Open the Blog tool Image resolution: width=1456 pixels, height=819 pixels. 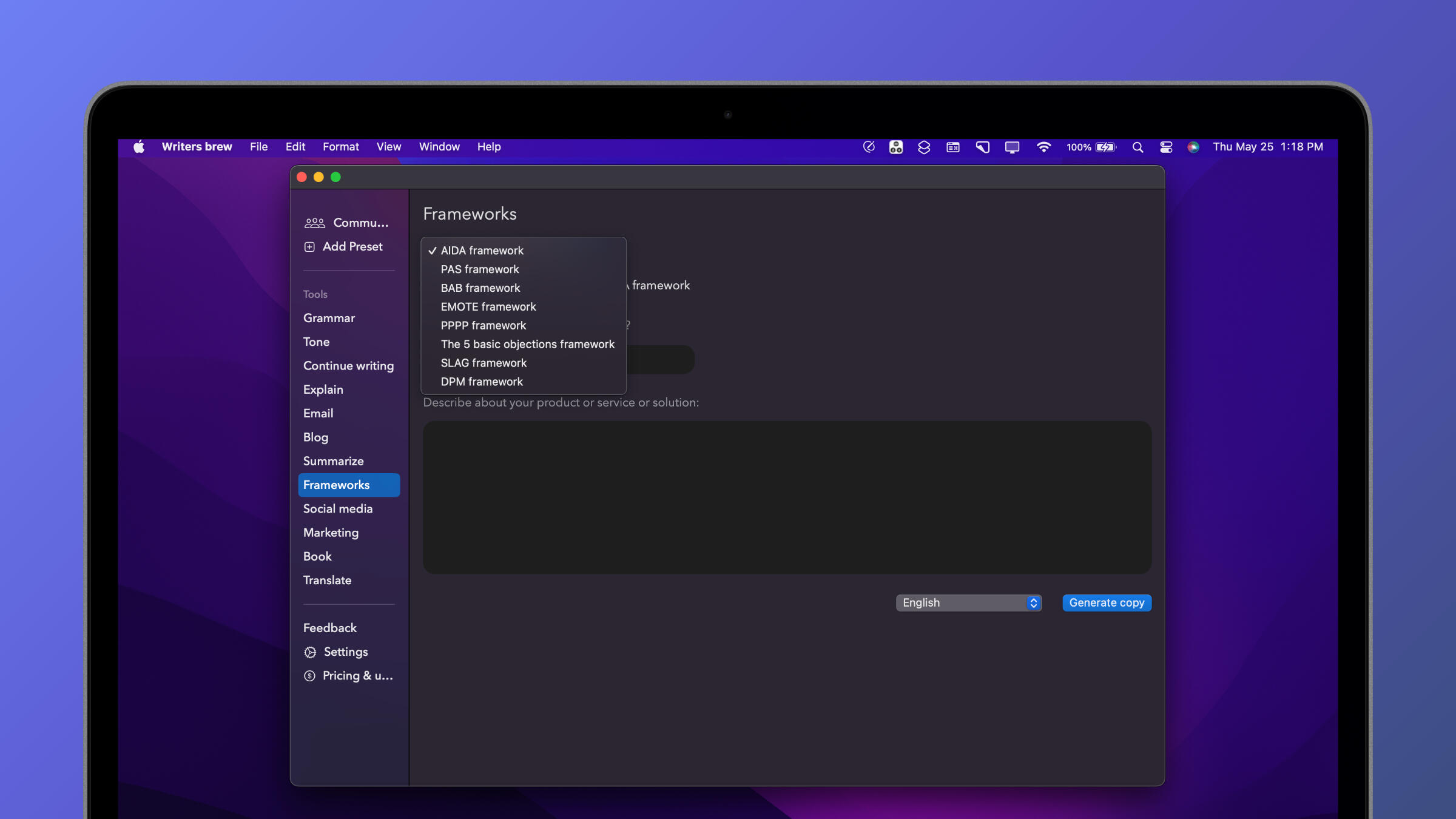point(349,437)
